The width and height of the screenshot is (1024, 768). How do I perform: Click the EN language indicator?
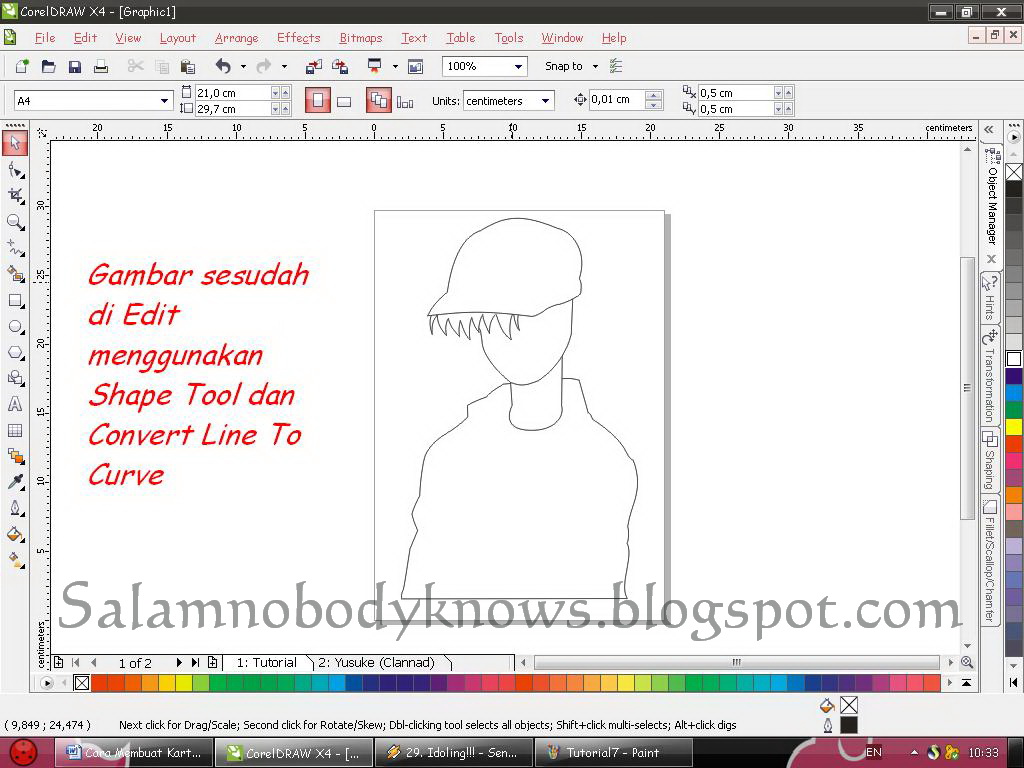tap(874, 752)
